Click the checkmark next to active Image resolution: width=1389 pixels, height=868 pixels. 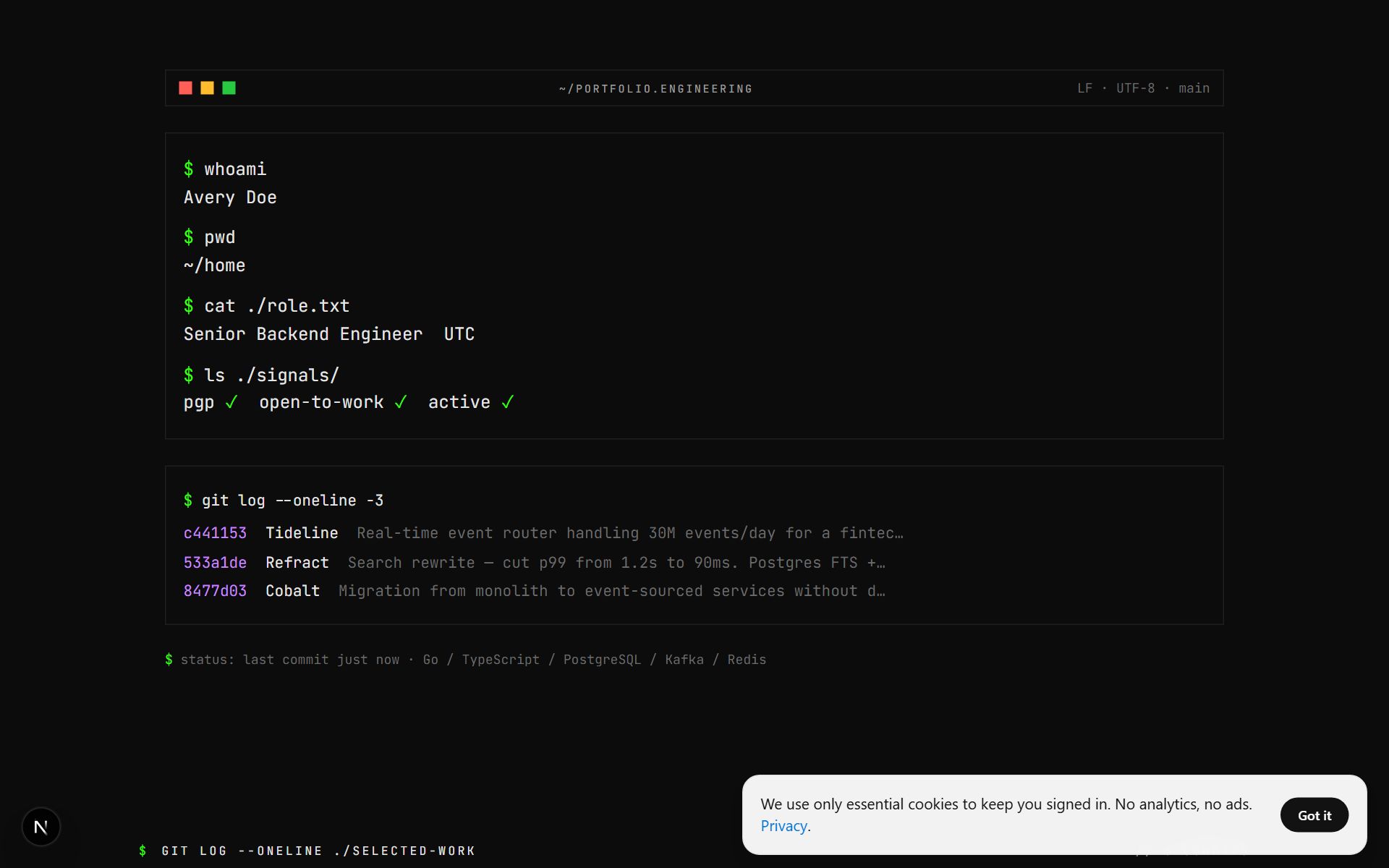point(508,402)
